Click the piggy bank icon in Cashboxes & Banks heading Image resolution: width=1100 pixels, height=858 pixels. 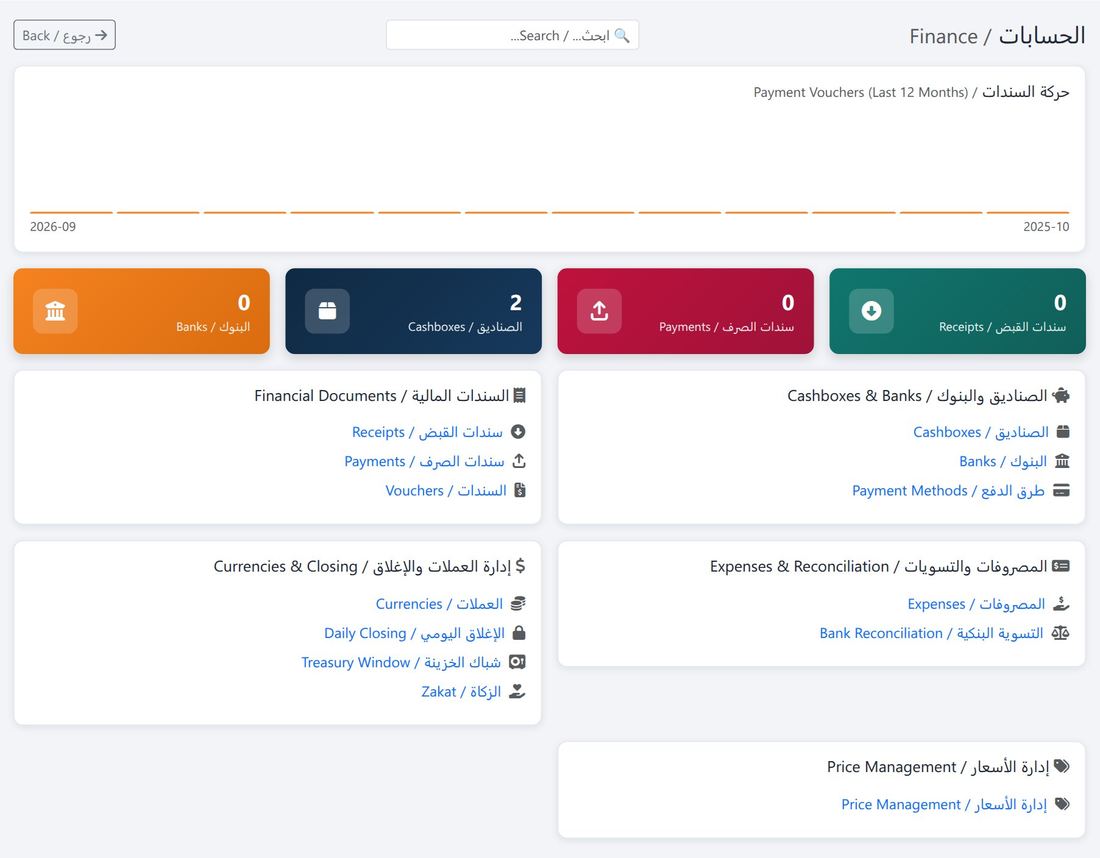point(1061,395)
